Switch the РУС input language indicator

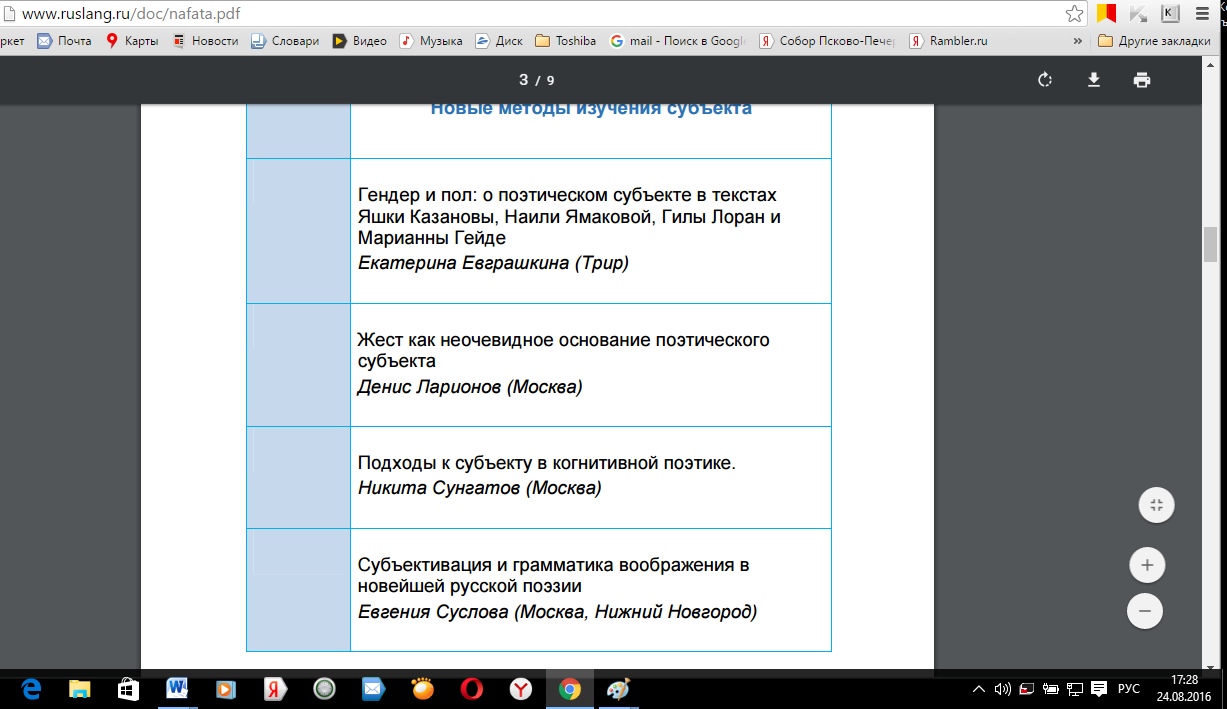click(x=1129, y=689)
